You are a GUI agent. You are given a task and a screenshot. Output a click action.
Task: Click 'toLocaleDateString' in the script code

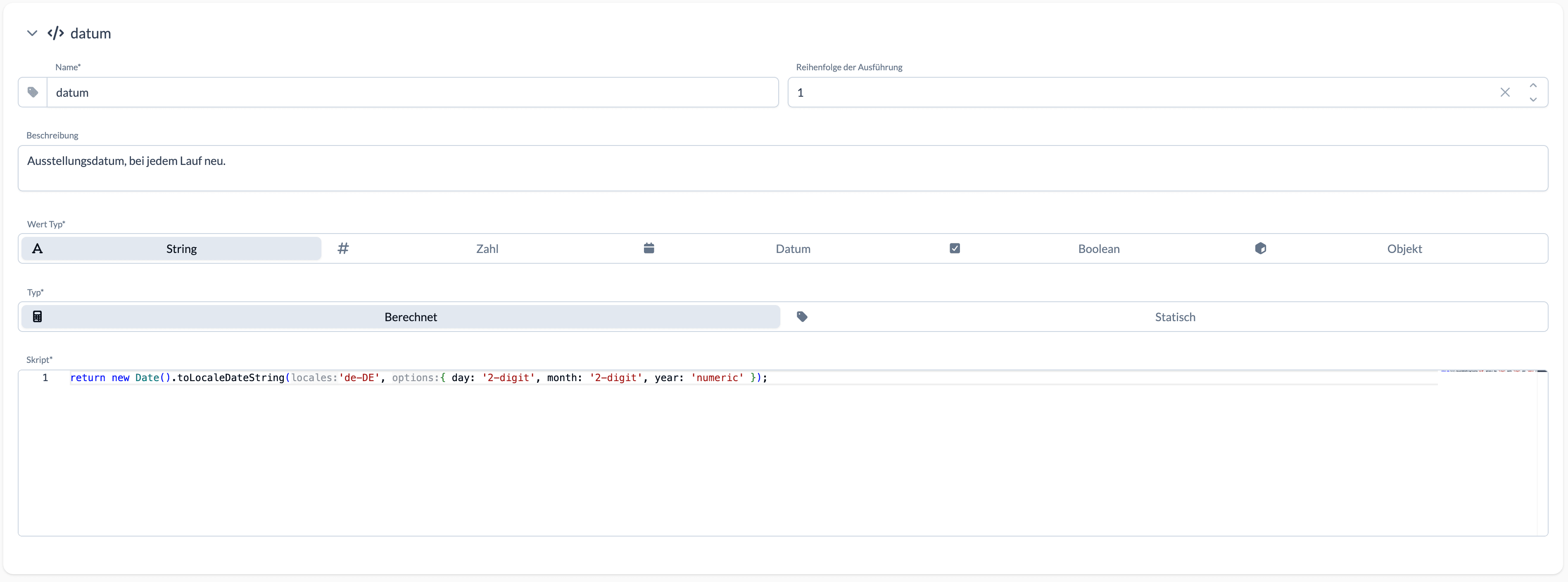pos(230,378)
